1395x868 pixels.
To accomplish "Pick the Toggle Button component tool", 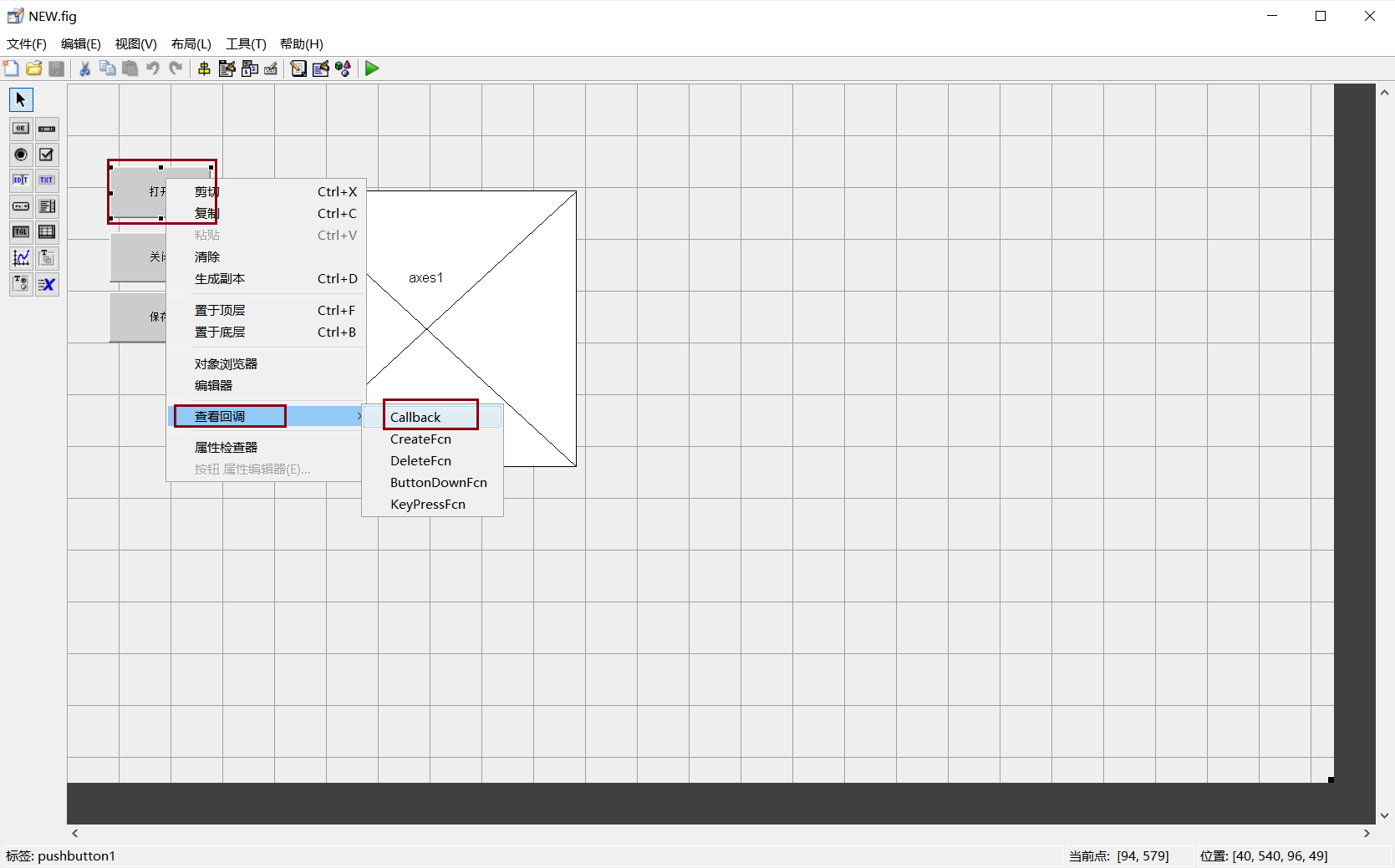I will [21, 232].
